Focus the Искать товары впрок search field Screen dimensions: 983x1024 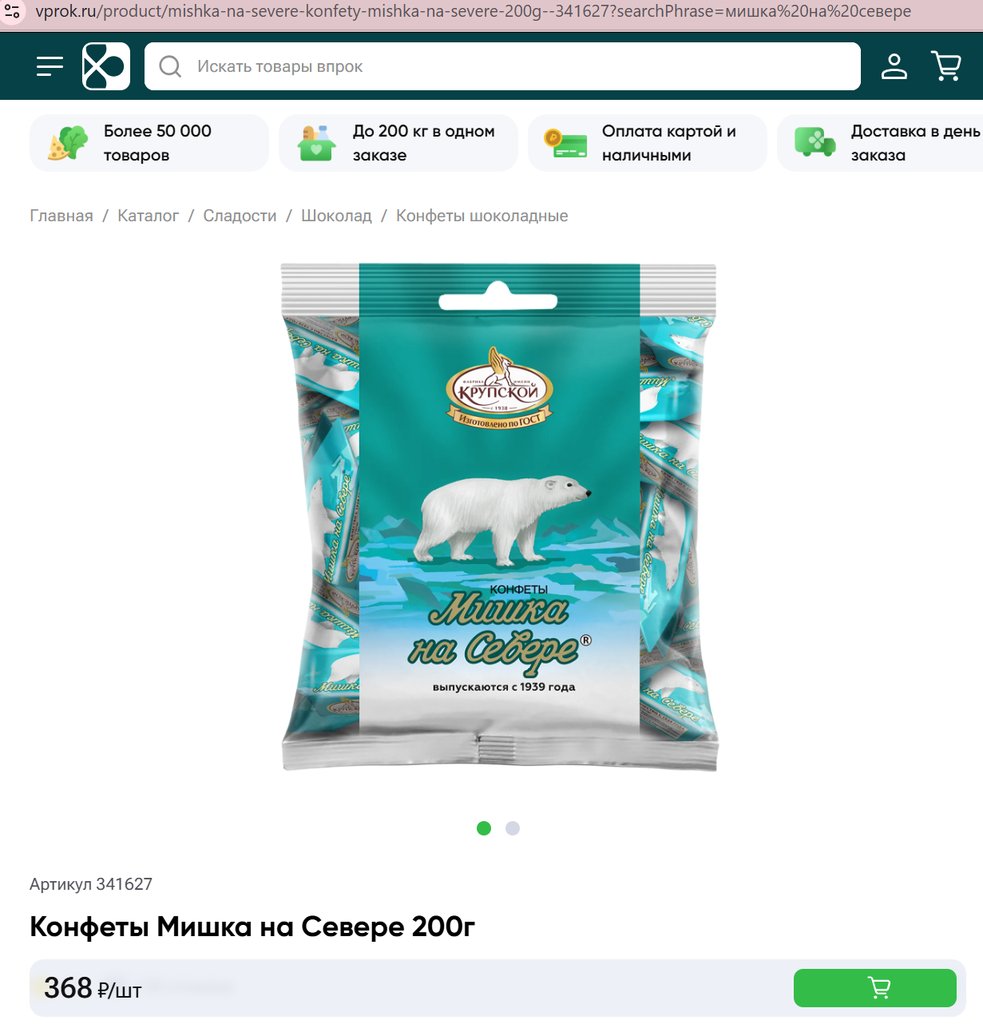pyautogui.click(x=502, y=66)
